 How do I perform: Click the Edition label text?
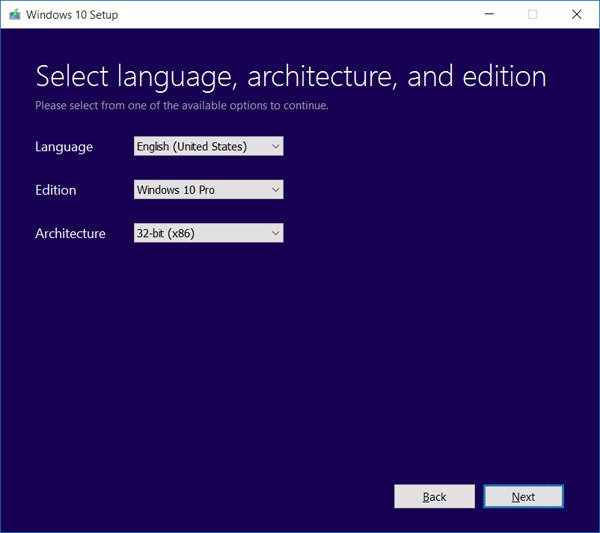(55, 190)
